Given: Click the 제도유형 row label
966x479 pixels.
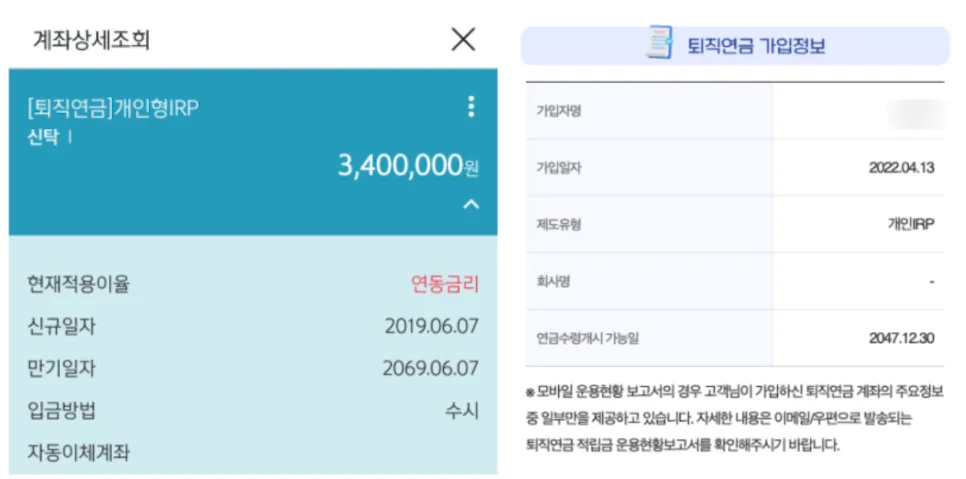Looking at the screenshot, I should pos(559,224).
